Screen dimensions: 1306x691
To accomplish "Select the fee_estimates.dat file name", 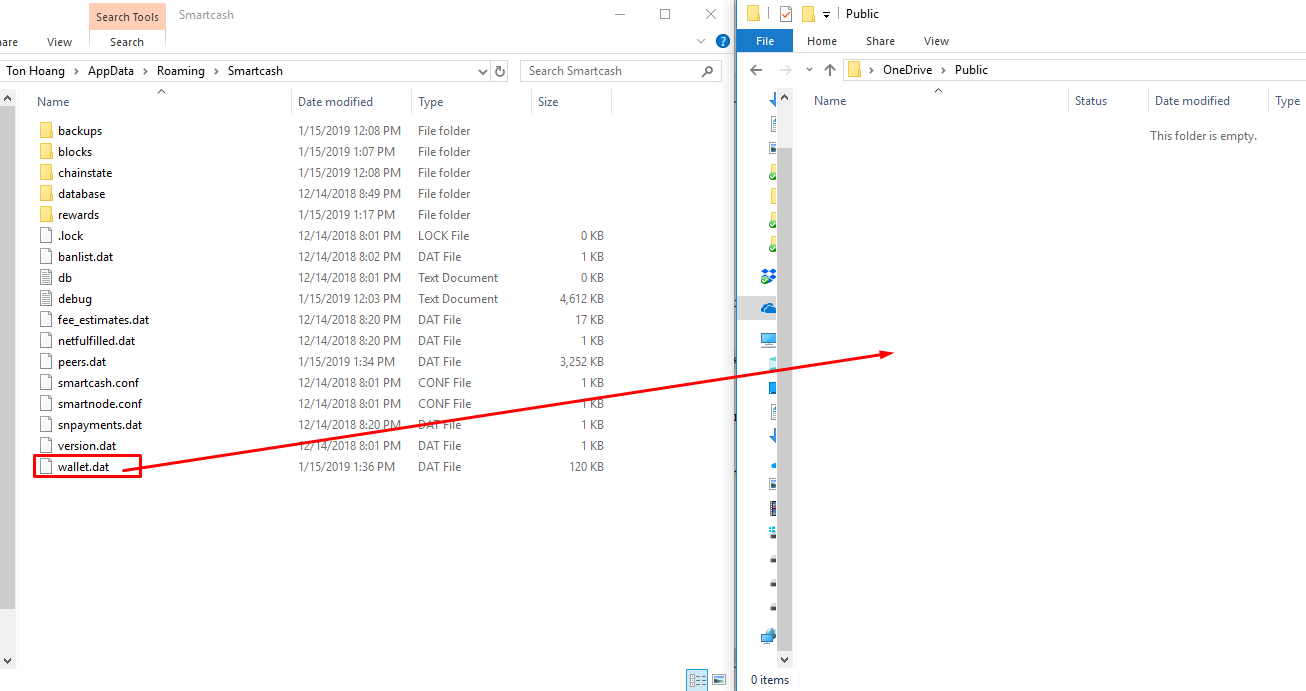I will (104, 320).
